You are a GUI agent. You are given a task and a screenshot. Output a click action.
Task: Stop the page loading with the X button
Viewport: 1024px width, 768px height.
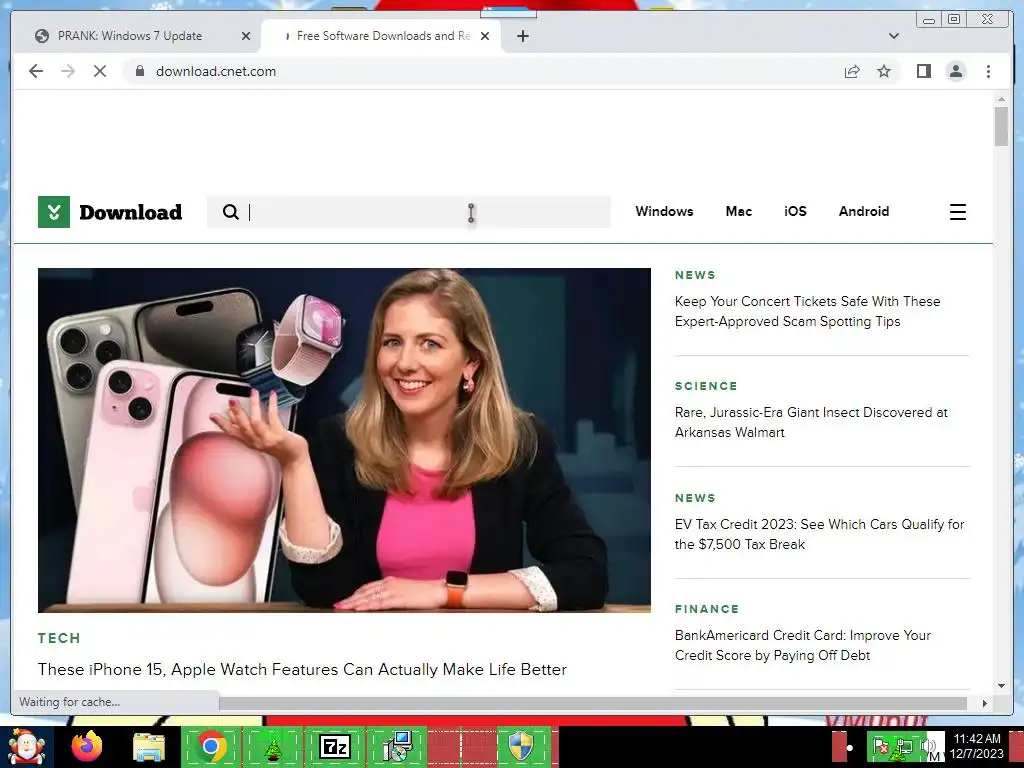[x=100, y=71]
